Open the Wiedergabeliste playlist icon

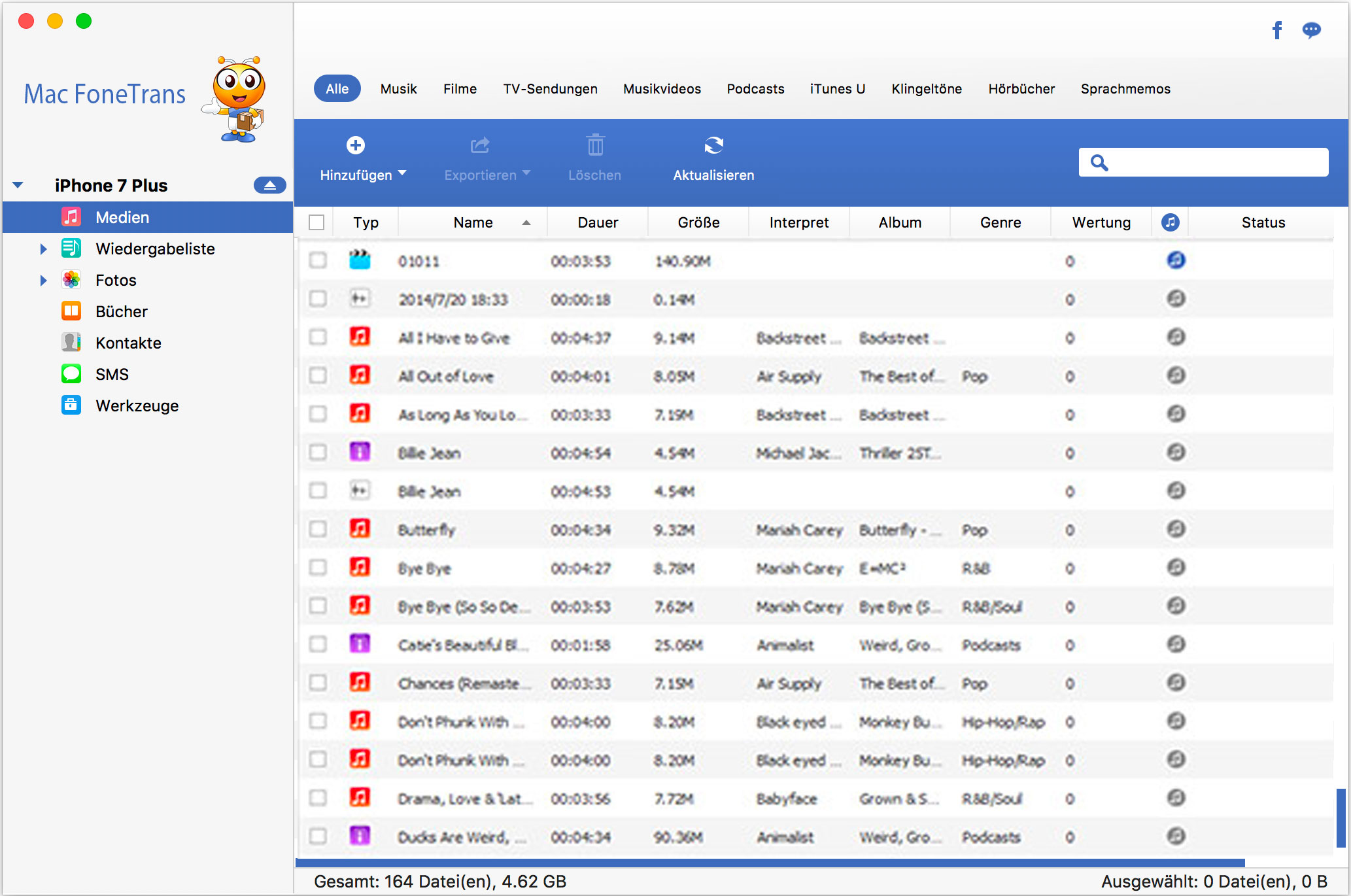click(x=71, y=249)
